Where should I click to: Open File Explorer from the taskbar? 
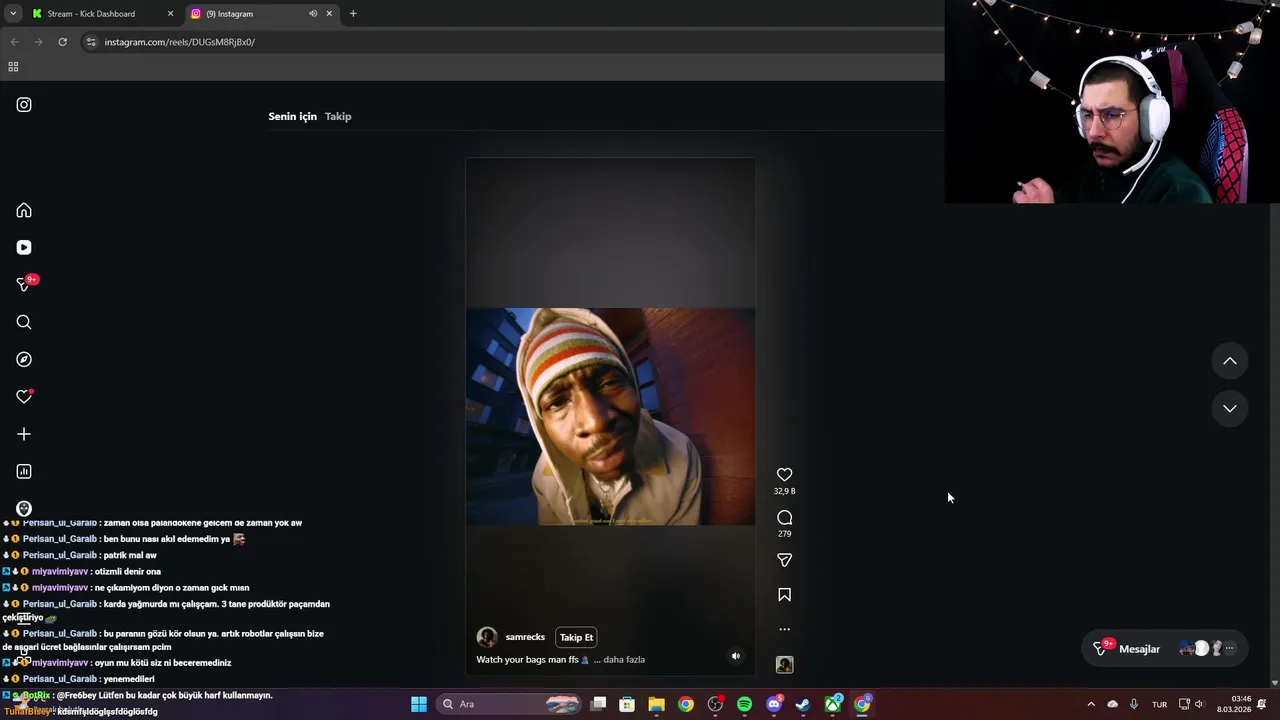click(656, 704)
